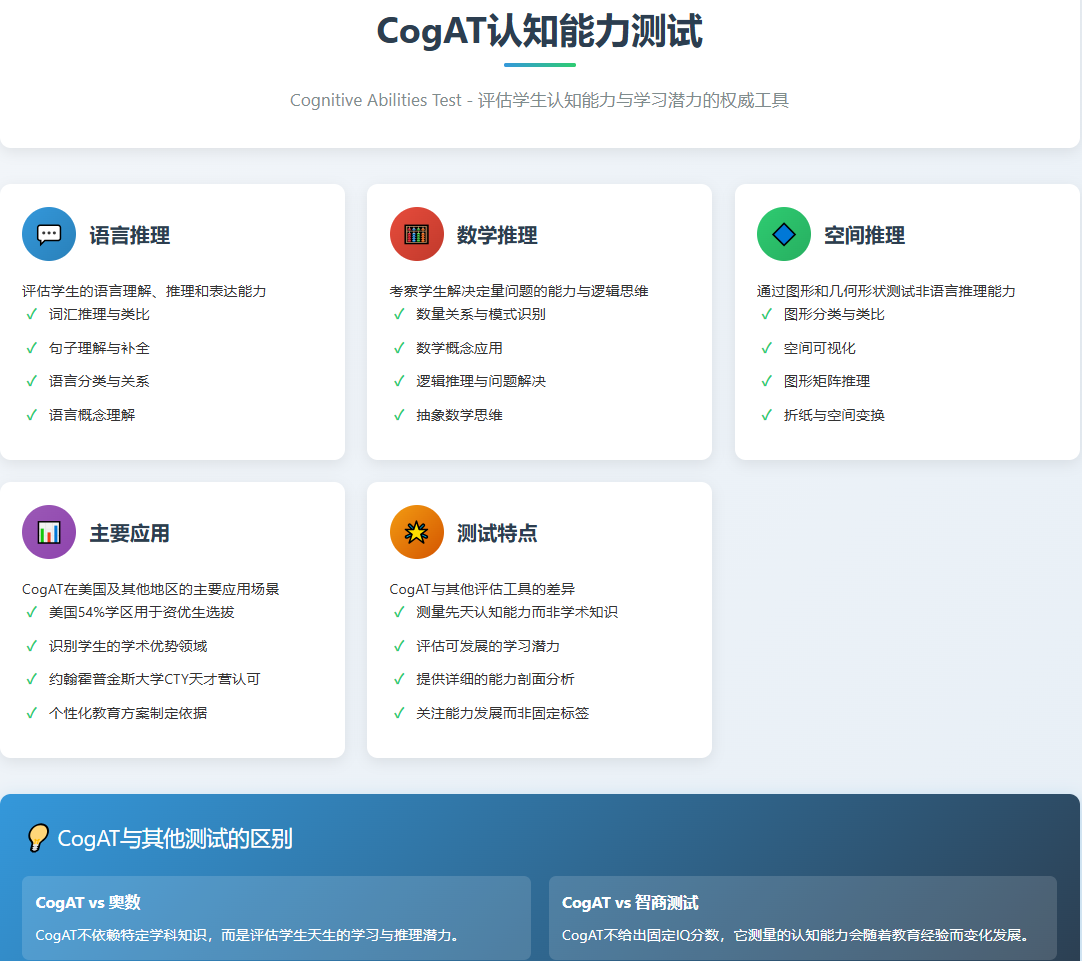
Task: Click the 图形矩阵推理 list item
Action: pos(827,381)
